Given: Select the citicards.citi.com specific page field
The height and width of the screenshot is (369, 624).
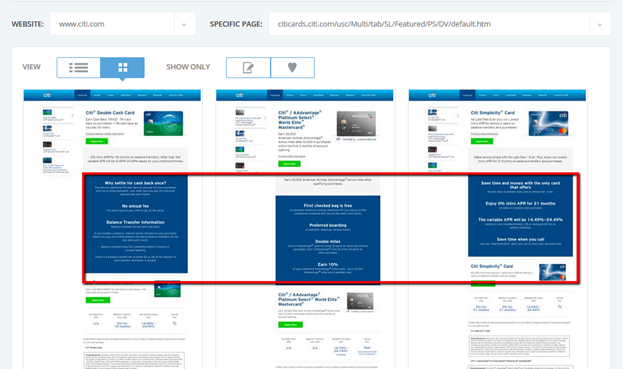Looking at the screenshot, I should point(429,24).
